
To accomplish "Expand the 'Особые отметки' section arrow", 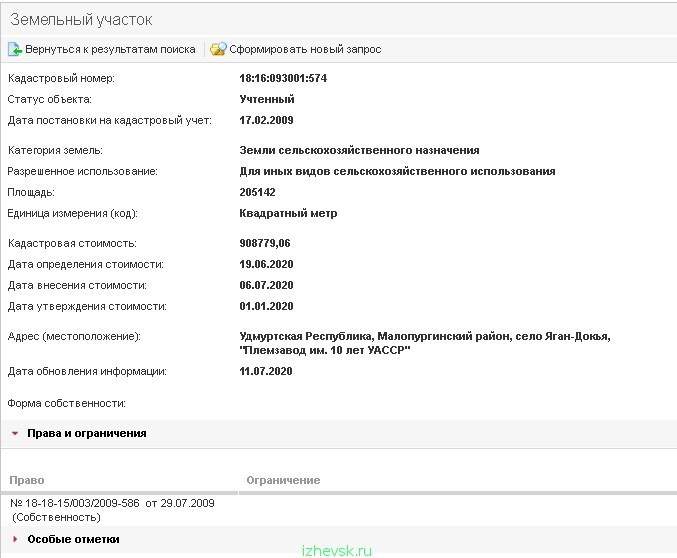I will coord(16,539).
